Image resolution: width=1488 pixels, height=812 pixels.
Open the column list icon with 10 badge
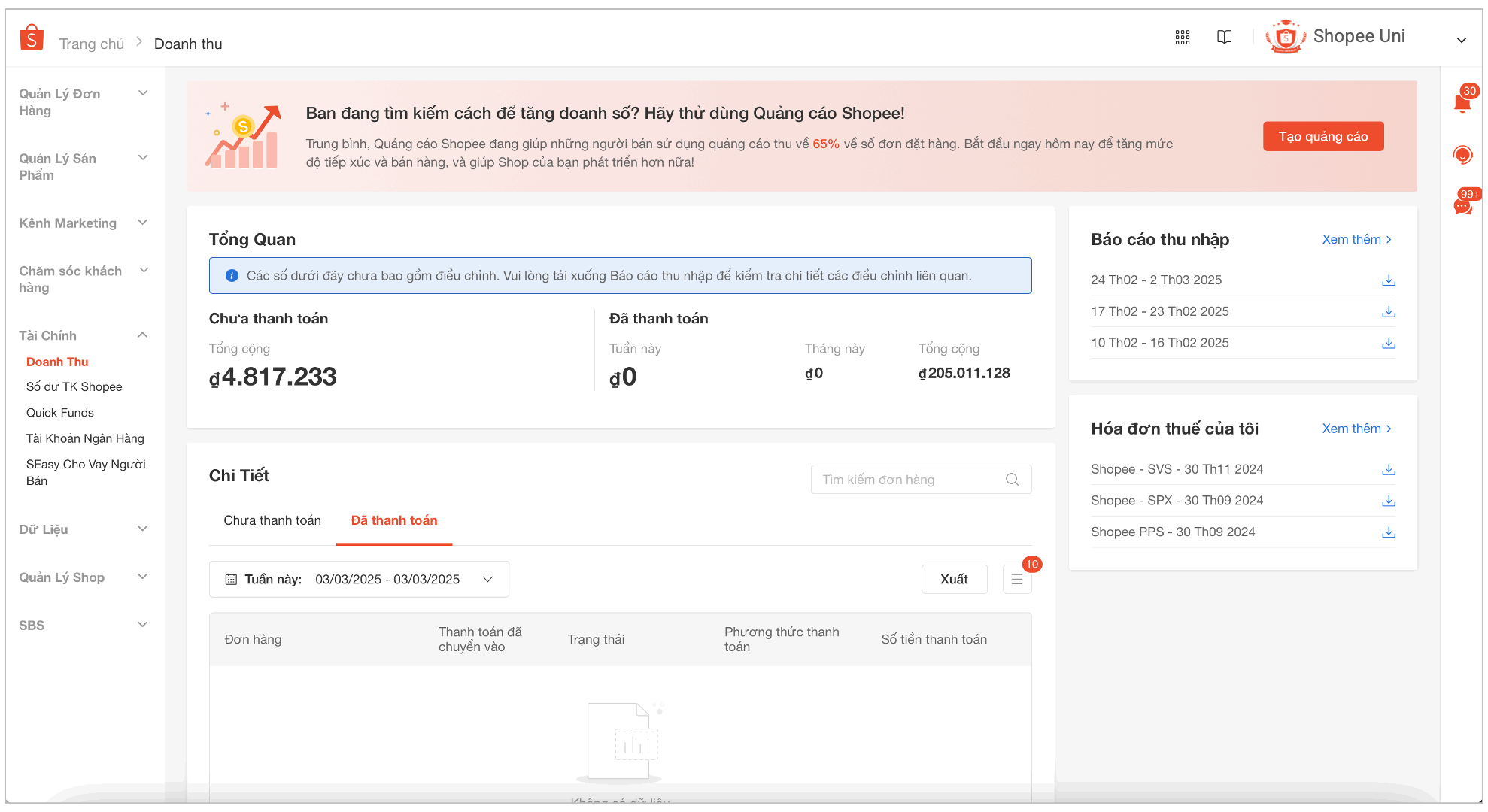click(1017, 580)
